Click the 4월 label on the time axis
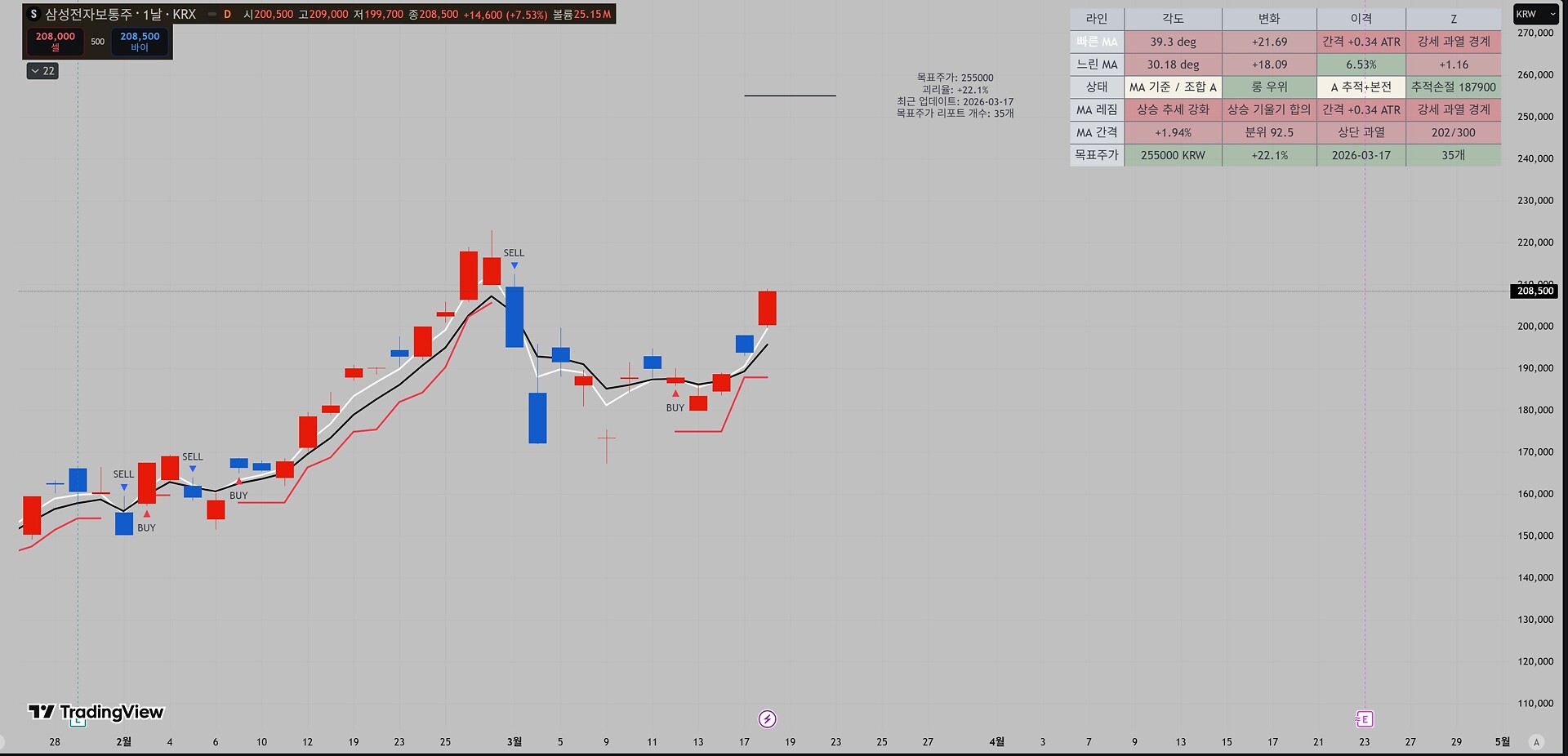 pyautogui.click(x=996, y=742)
